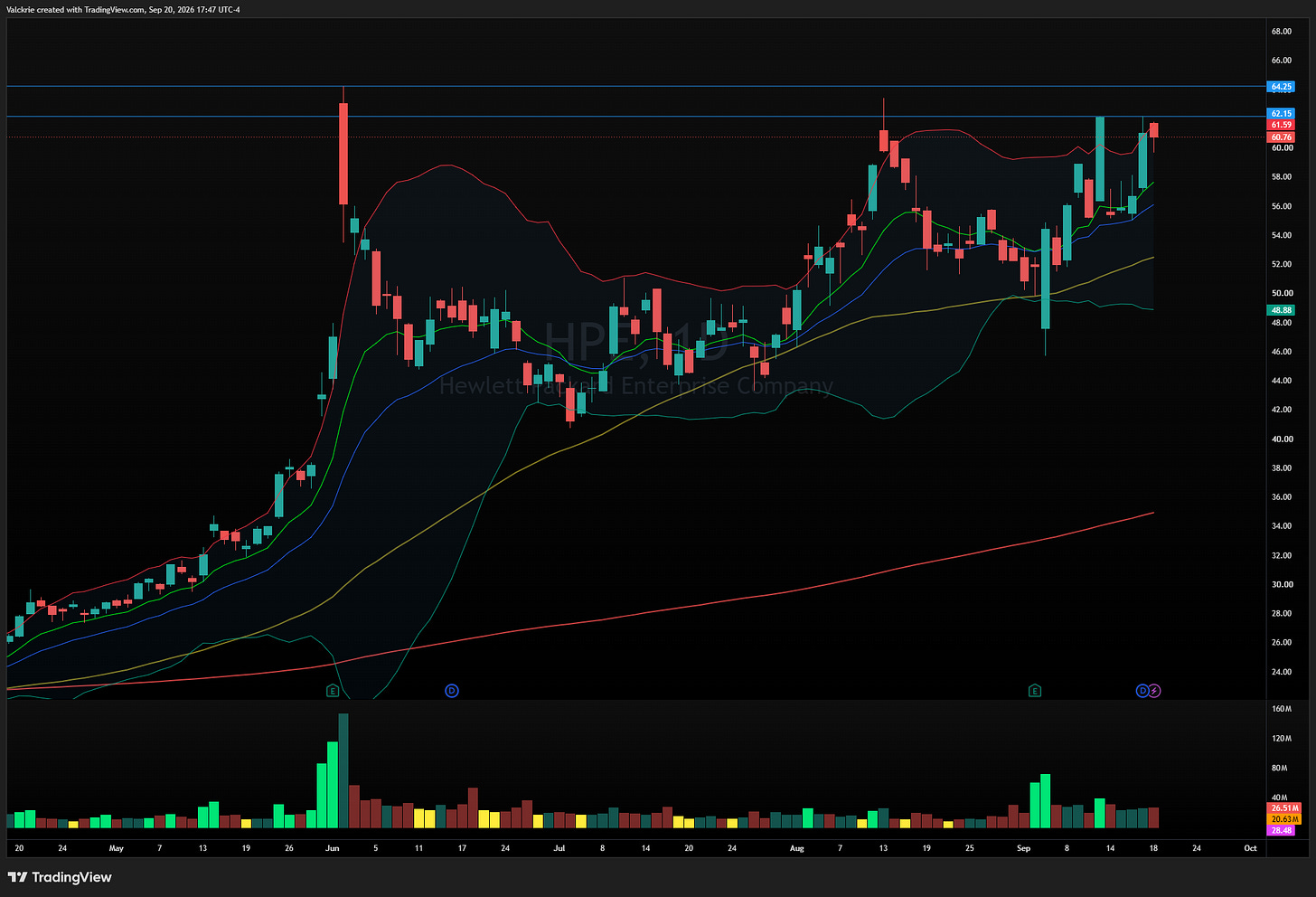Viewport: 1316px width, 897px height.
Task: Click the Sep label on time axis
Action: 1023,848
